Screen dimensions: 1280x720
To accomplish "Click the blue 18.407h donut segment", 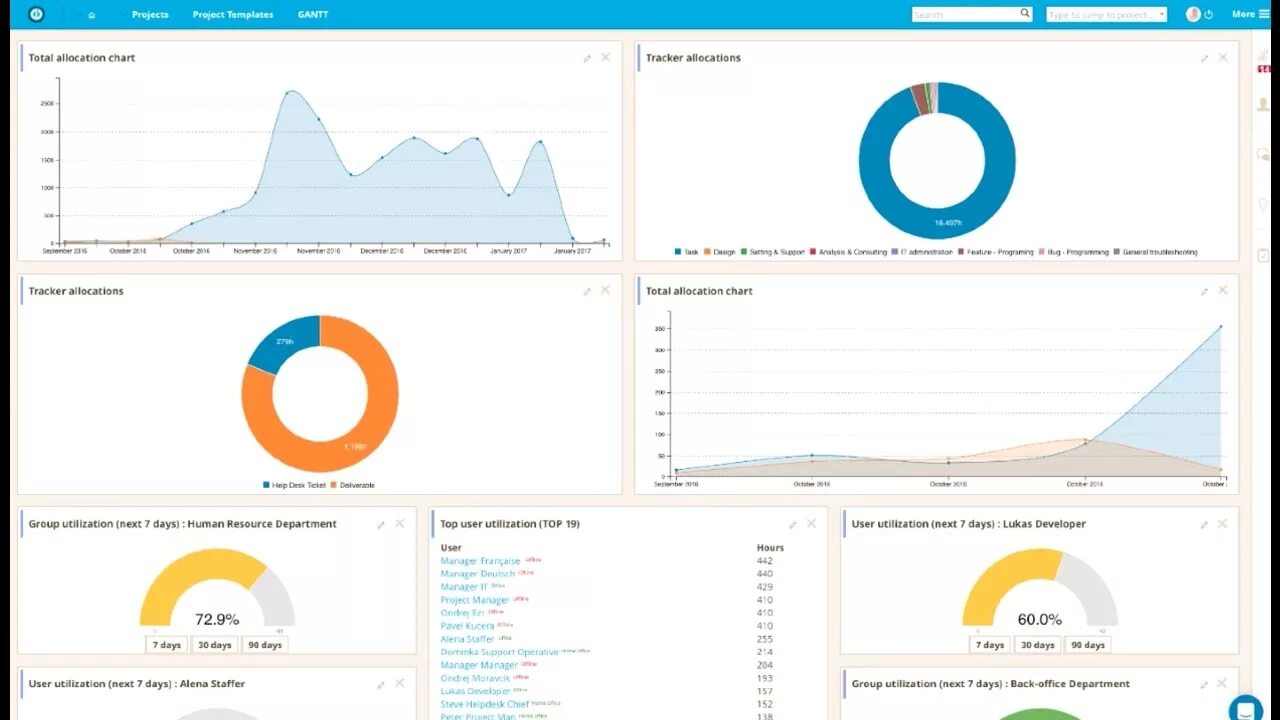I will 937,222.
